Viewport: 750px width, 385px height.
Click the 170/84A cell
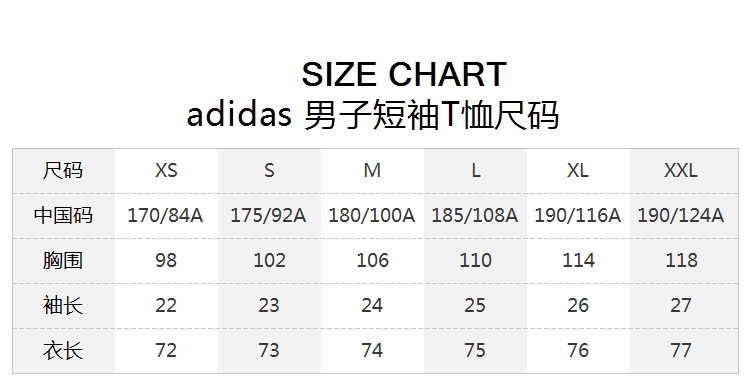[165, 215]
